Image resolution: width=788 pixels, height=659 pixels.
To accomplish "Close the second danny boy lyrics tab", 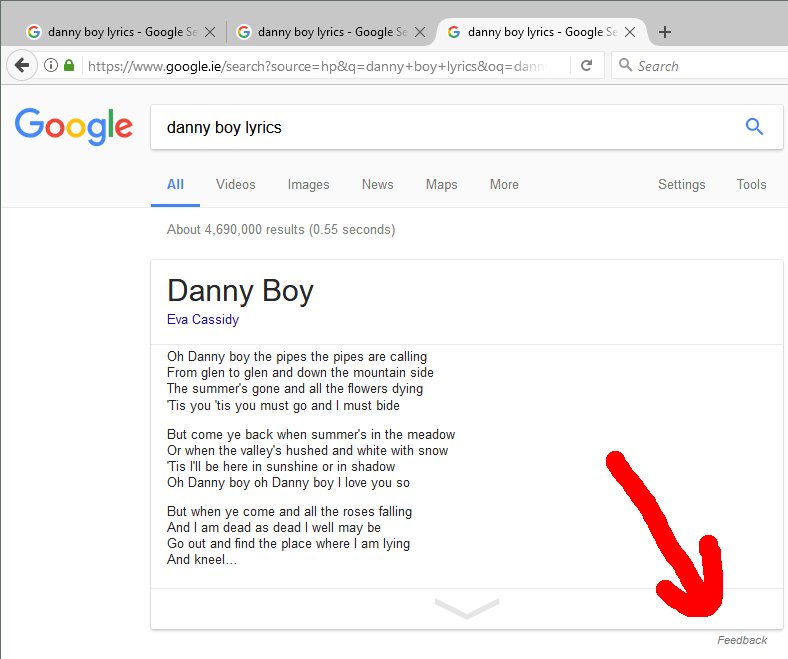I will [x=420, y=32].
